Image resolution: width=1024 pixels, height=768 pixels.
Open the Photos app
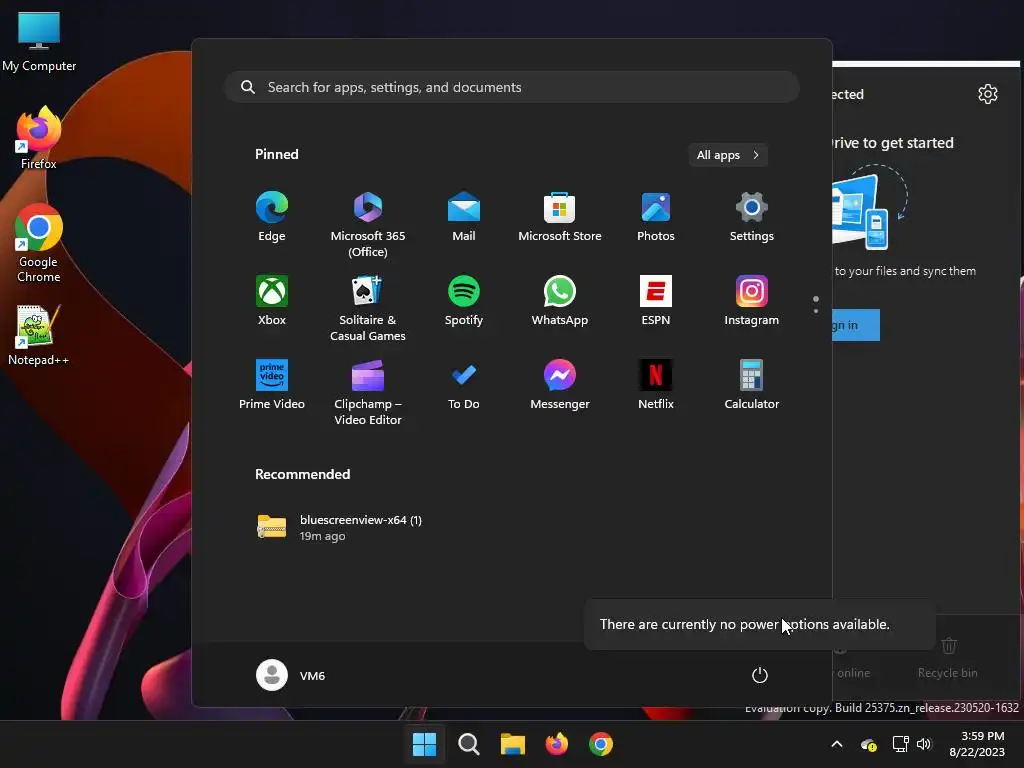coord(656,217)
